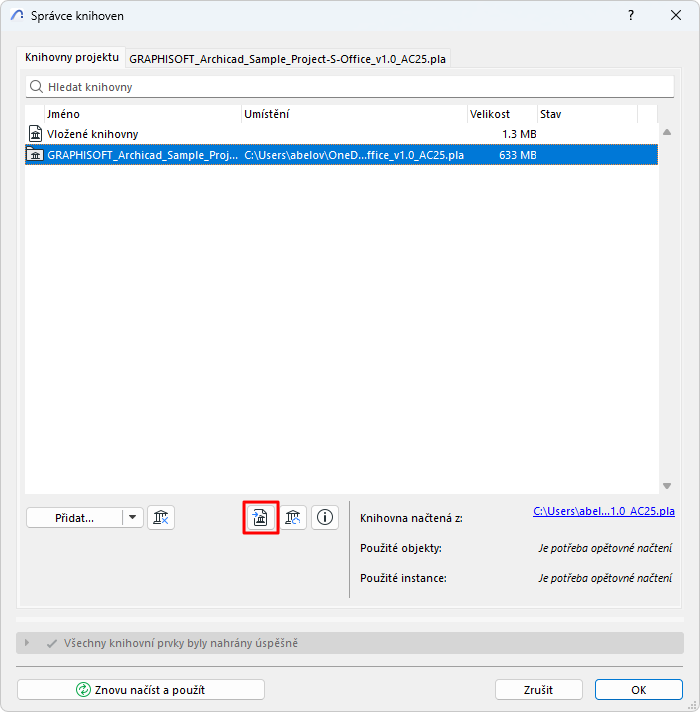Image resolution: width=700 pixels, height=712 pixels.
Task: Click the GRAPHISOFT sample project library row icon
Action: point(35,155)
